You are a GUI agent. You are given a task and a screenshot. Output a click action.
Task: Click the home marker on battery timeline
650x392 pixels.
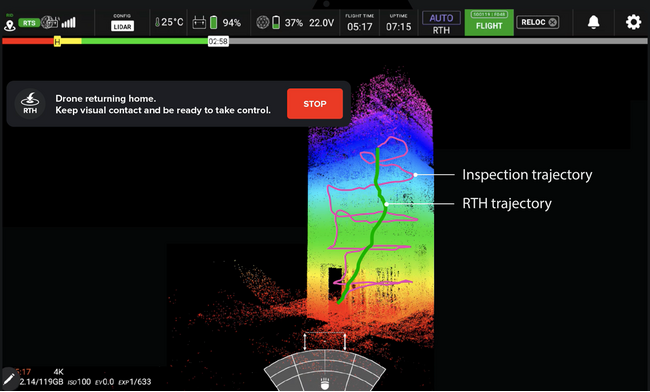click(57, 41)
